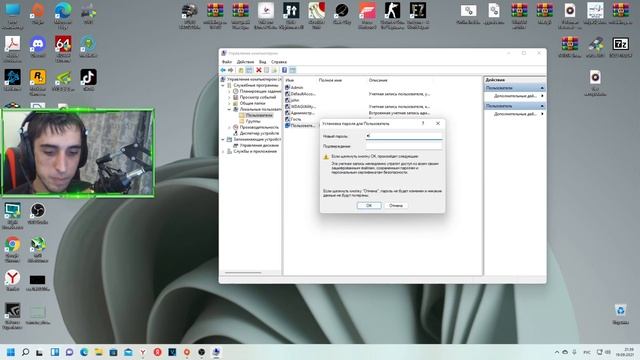
Task: Expand the Планировщик заданий tree node
Action: 229,91
